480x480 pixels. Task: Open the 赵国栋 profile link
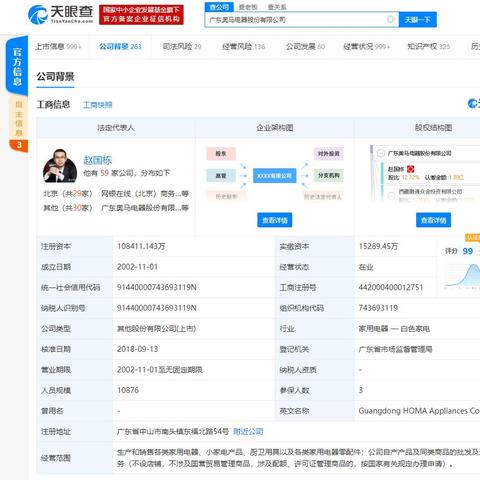(x=98, y=160)
